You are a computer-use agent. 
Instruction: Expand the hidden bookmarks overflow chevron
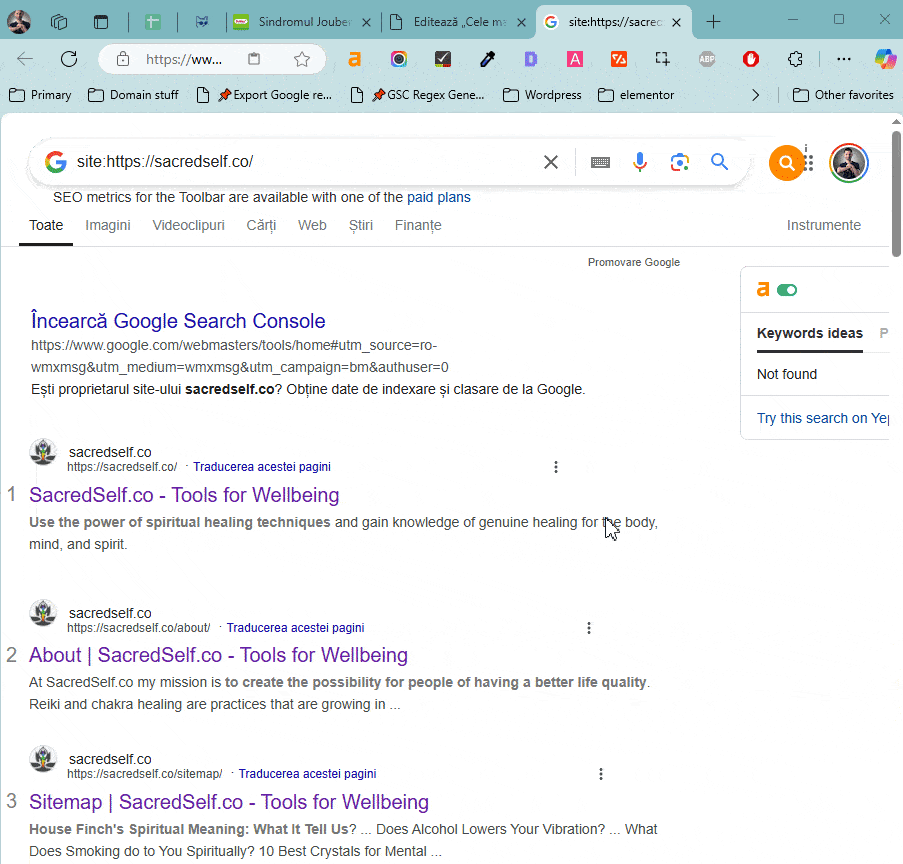point(755,95)
